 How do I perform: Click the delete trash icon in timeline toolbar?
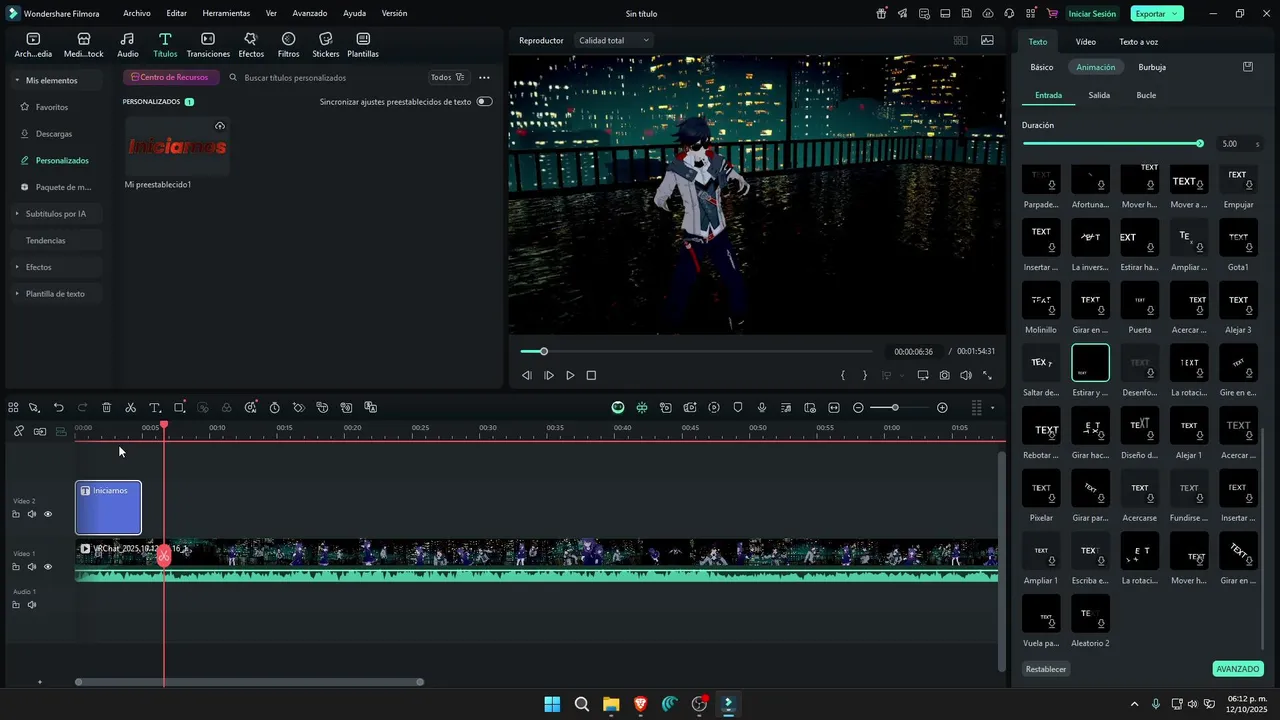(x=106, y=408)
